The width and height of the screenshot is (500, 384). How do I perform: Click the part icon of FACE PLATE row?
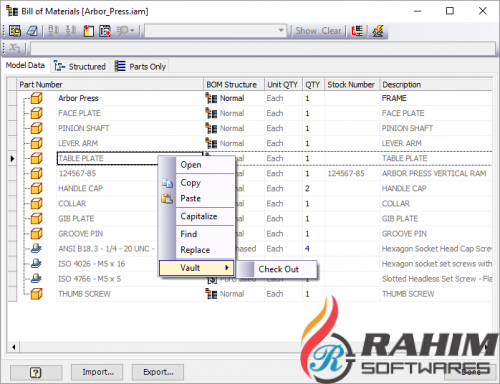tap(36, 113)
